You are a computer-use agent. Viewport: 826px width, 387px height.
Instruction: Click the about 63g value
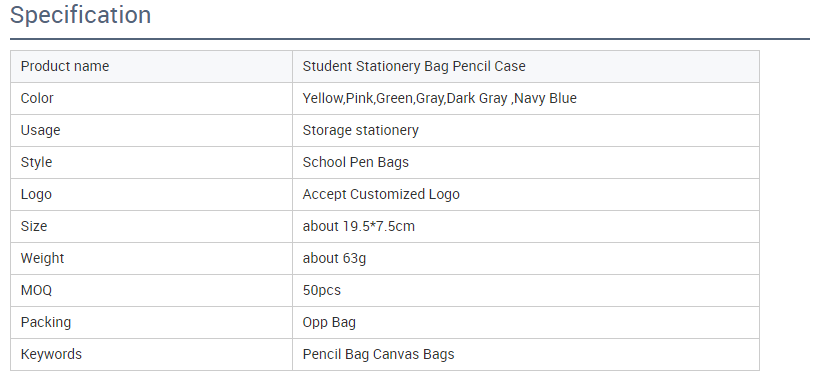(x=334, y=259)
